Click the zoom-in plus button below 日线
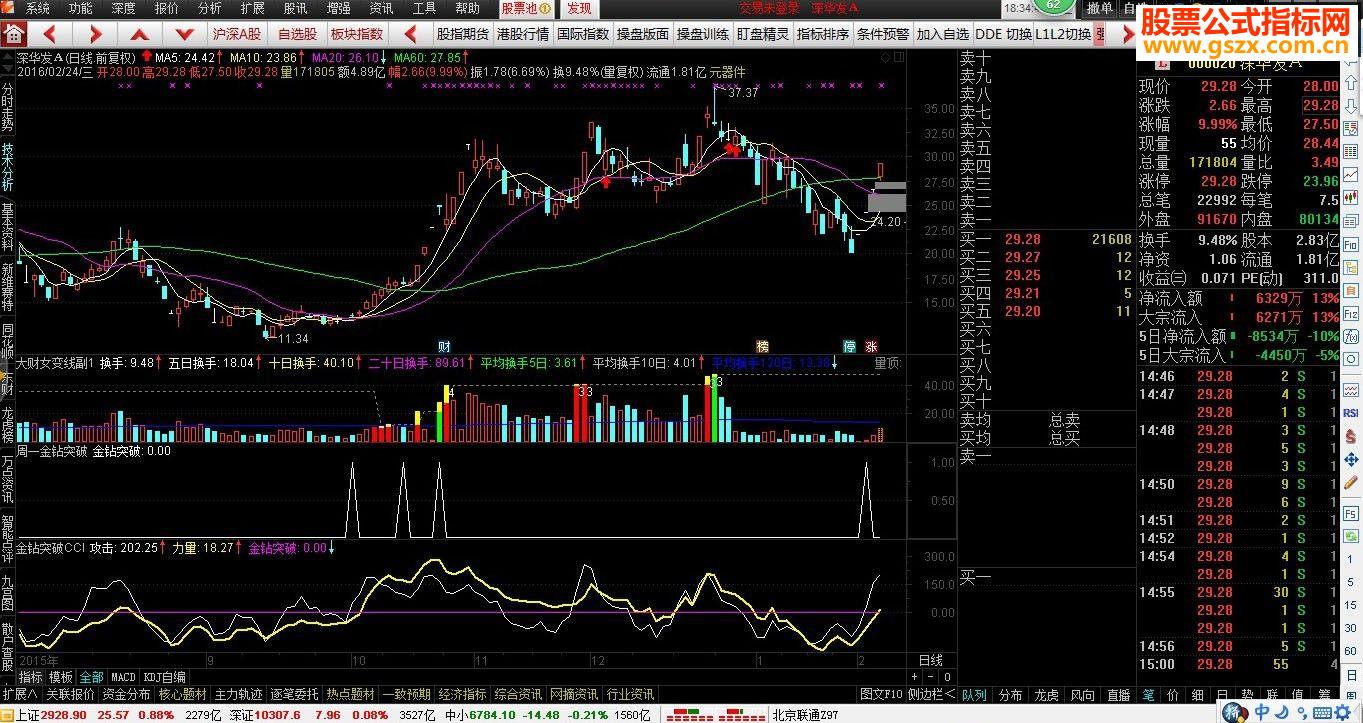 click(x=914, y=676)
